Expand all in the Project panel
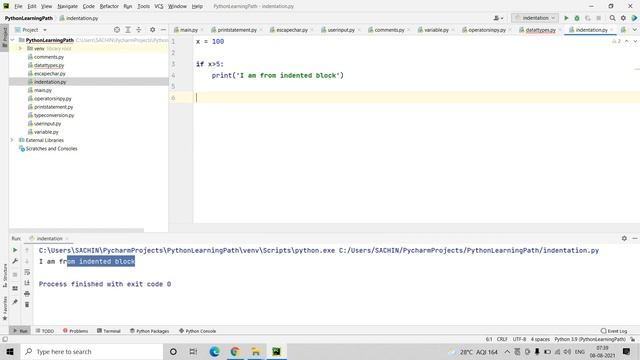The image size is (640, 360). [128, 30]
